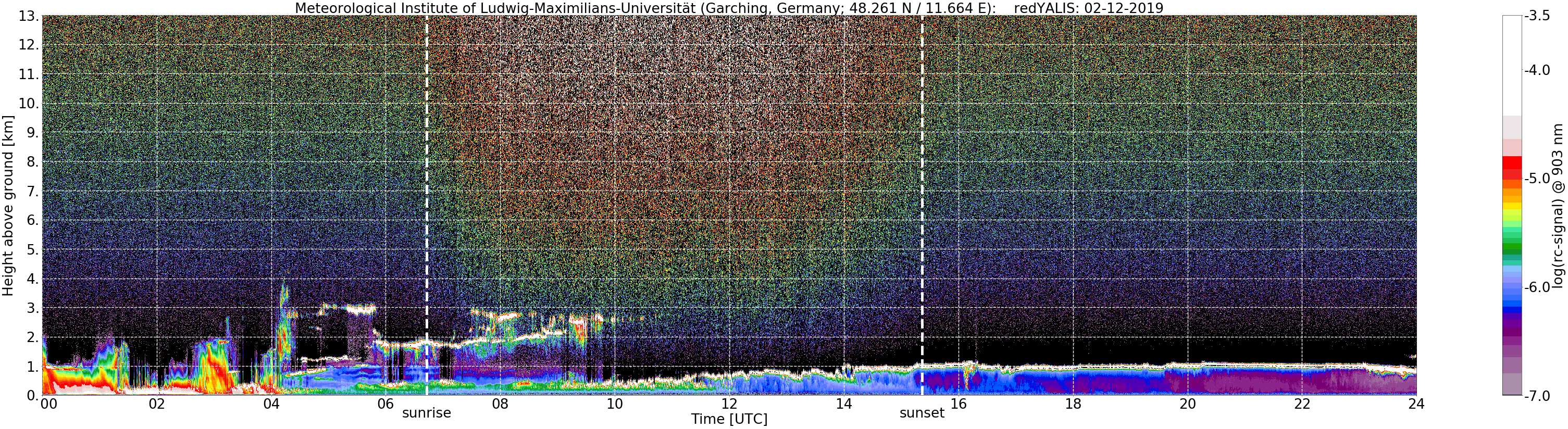Viewport: 1568px width, 429px height.
Task: Click the '06' time tick label
Action: coord(385,403)
